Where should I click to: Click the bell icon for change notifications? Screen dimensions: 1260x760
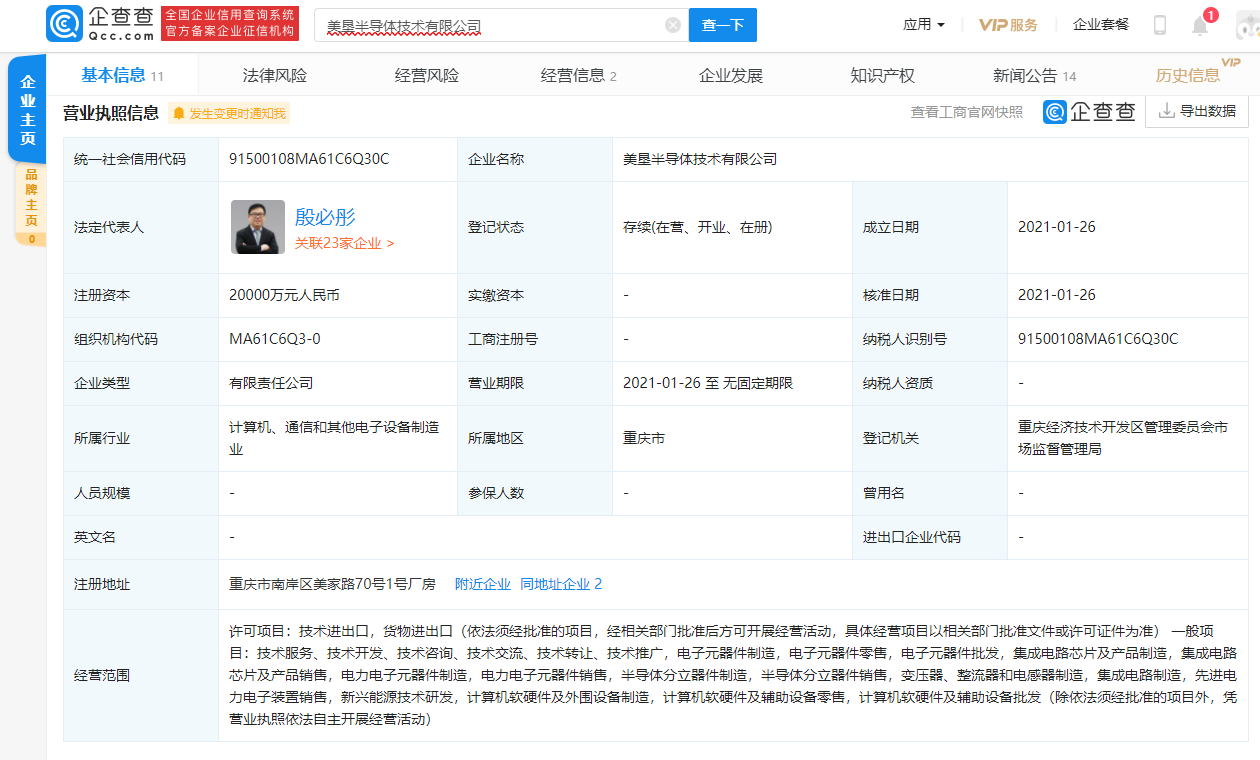point(179,113)
